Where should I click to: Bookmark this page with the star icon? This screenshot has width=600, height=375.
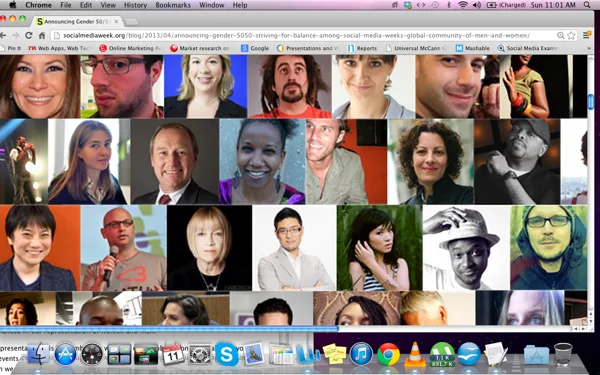tap(571, 36)
